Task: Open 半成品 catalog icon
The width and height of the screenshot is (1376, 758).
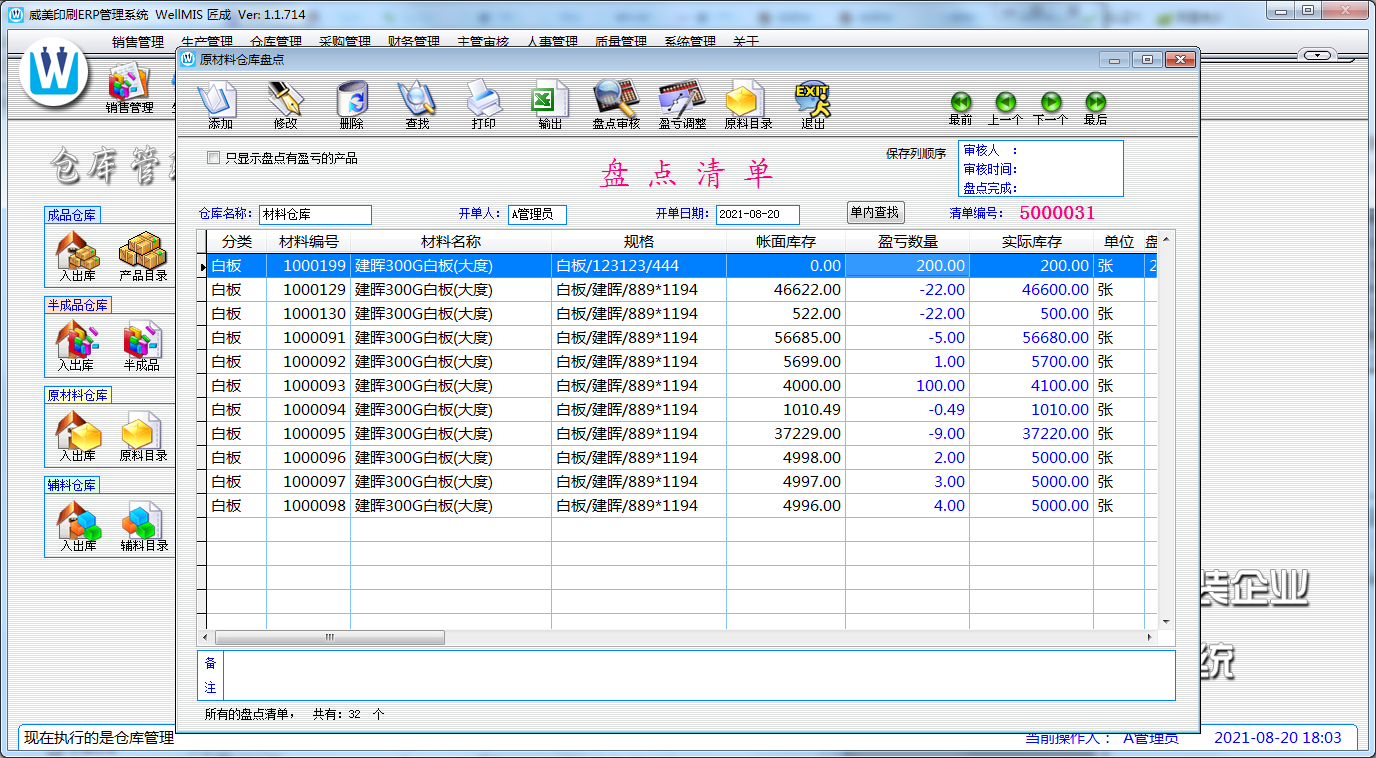Action: 141,347
